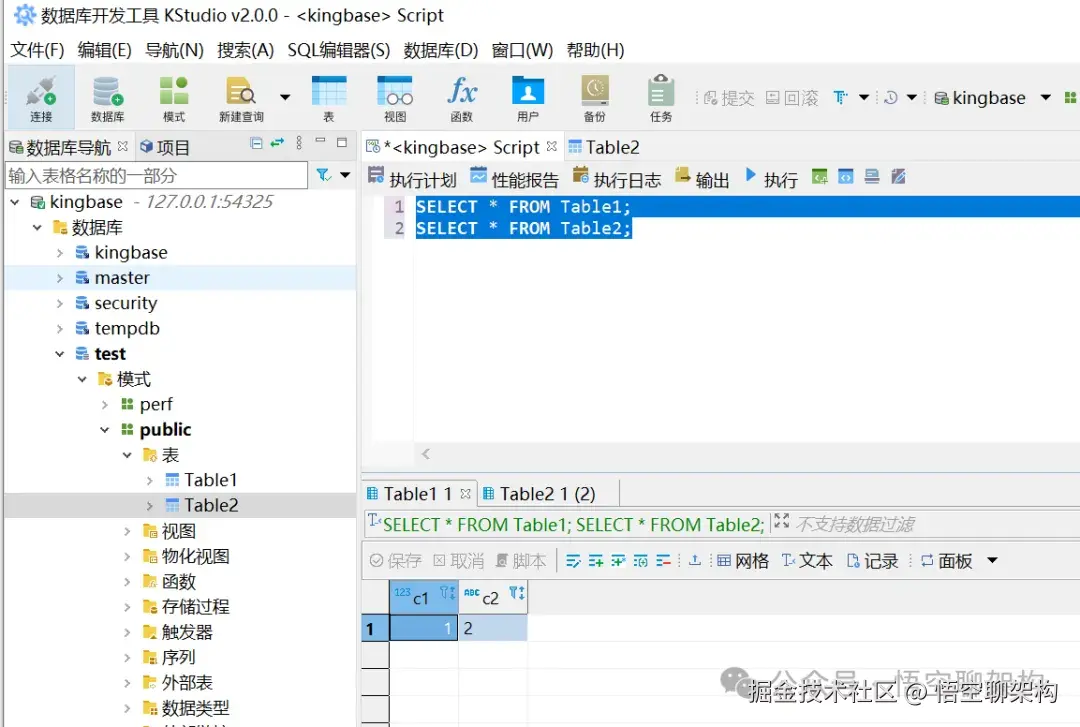Select Table2 in the navigator tree

pyautogui.click(x=211, y=506)
